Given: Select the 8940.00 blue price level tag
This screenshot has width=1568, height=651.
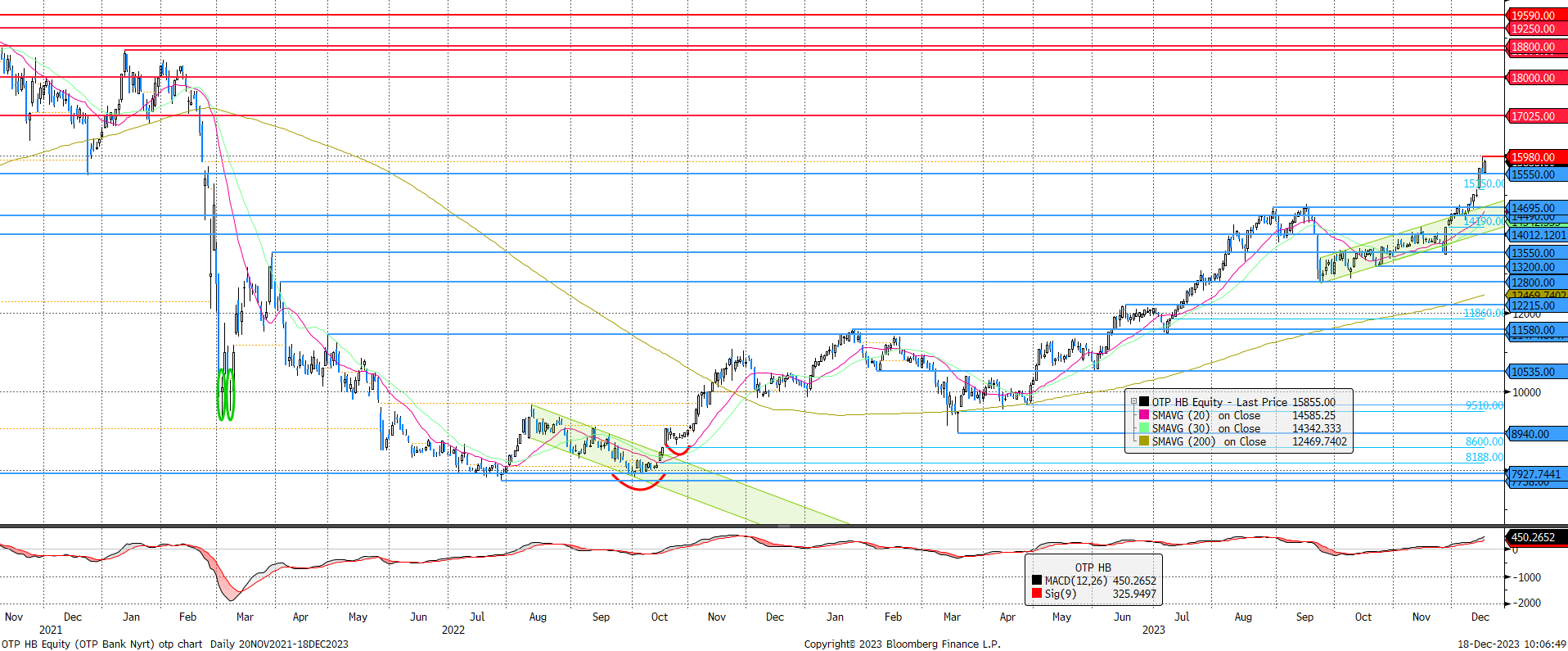Looking at the screenshot, I should [1537, 434].
